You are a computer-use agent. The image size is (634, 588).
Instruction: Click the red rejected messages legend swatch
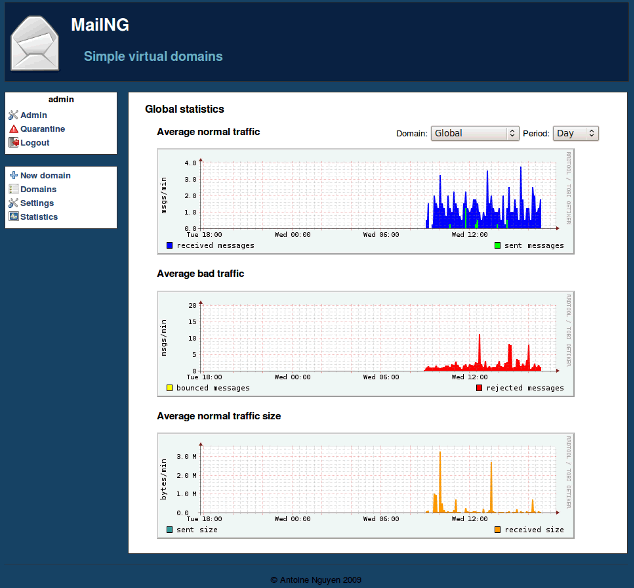[x=479, y=388]
